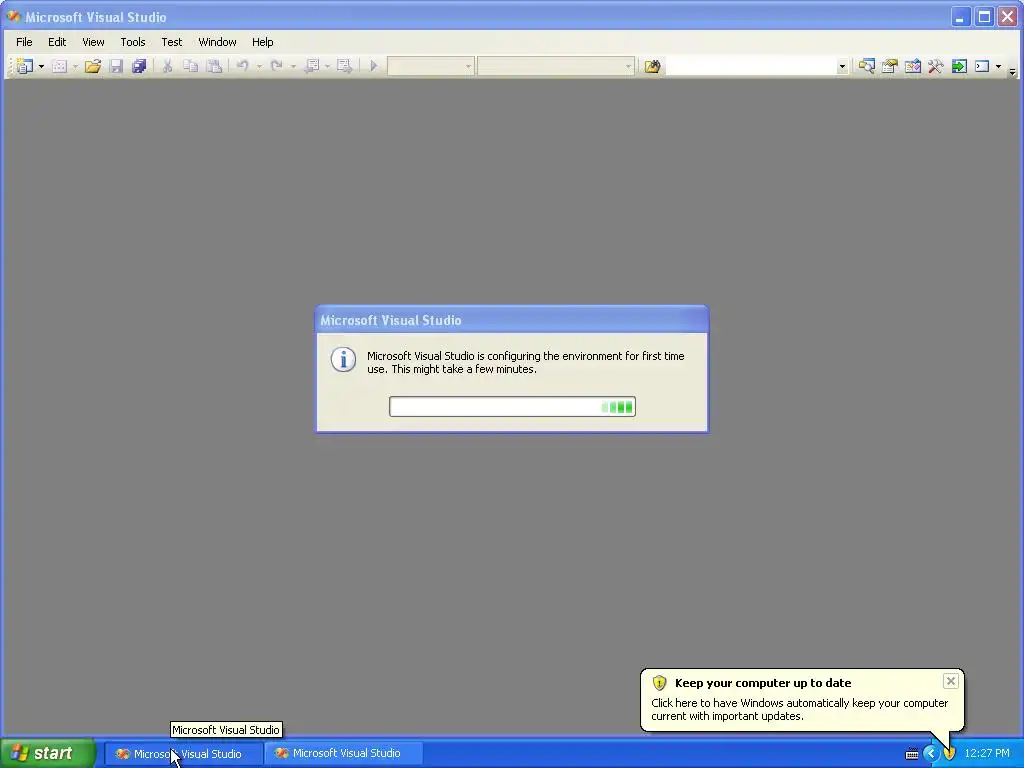Open the Window menu
The width and height of the screenshot is (1024, 768).
(x=217, y=42)
